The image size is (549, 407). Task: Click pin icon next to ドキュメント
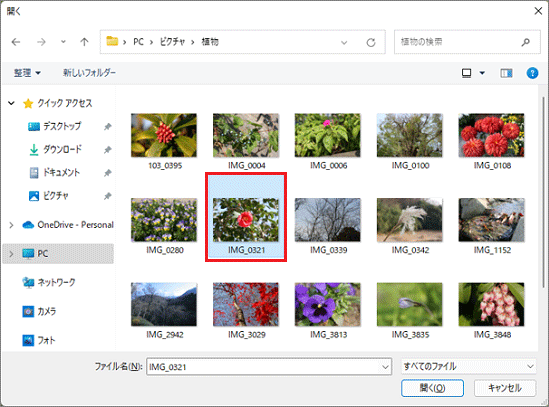(107, 173)
